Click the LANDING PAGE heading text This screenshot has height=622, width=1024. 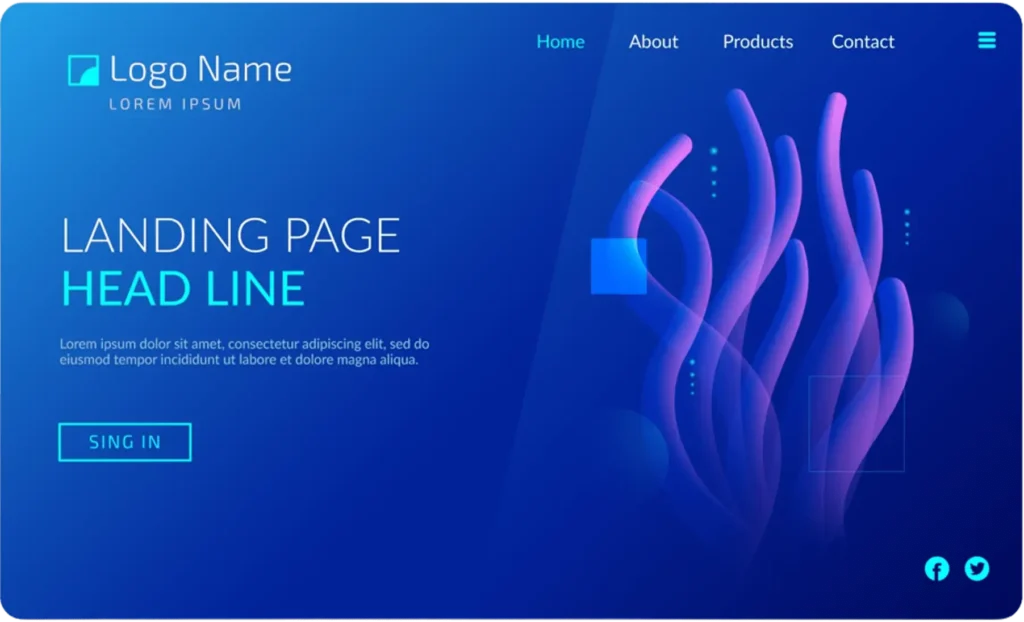(x=230, y=236)
